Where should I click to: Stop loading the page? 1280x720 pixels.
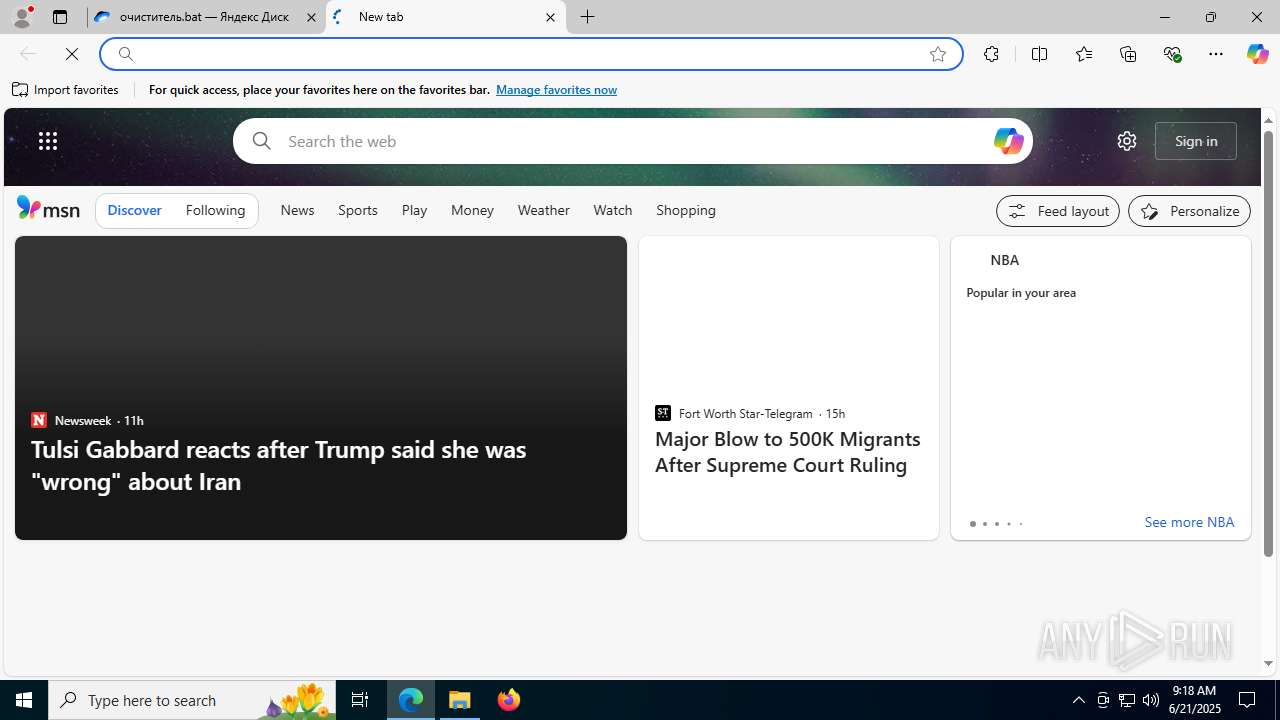72,54
